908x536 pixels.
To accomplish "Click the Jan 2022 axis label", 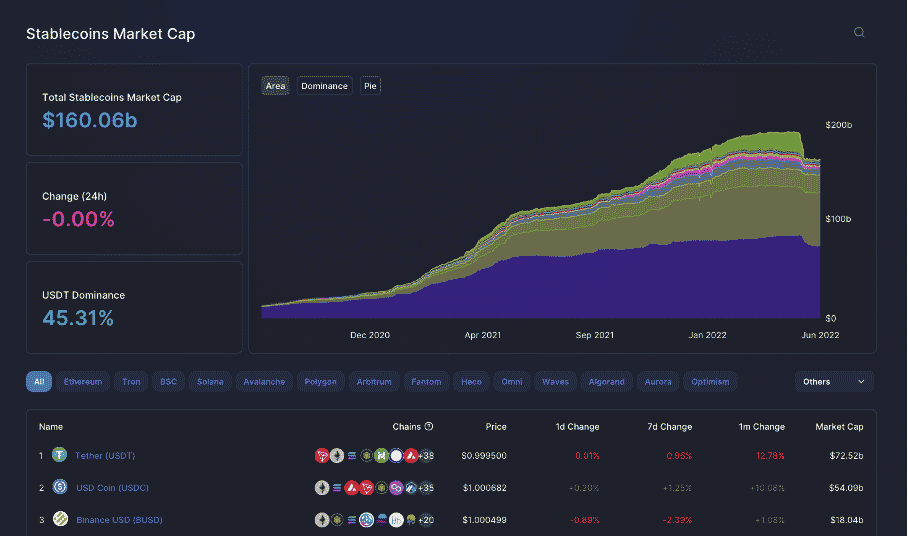I will (x=707, y=335).
